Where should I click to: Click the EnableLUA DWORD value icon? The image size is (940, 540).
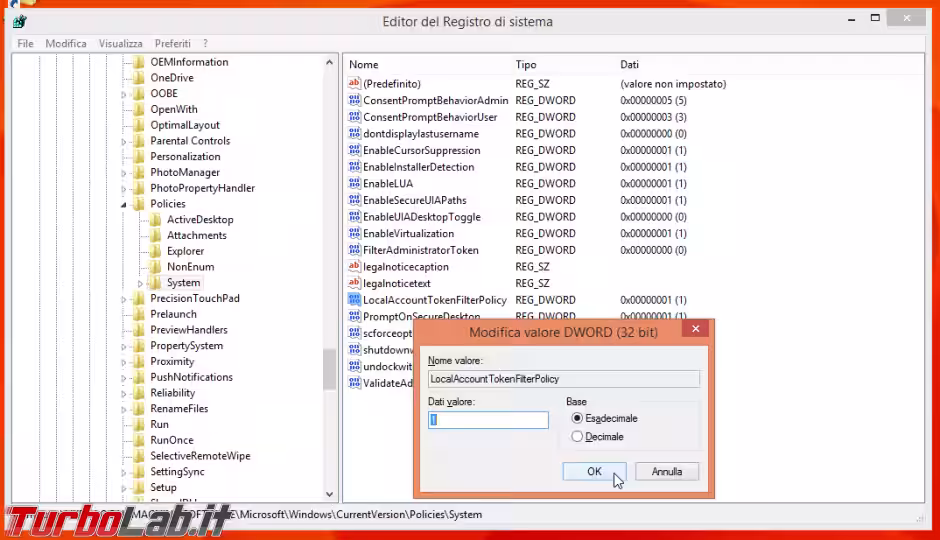(354, 184)
